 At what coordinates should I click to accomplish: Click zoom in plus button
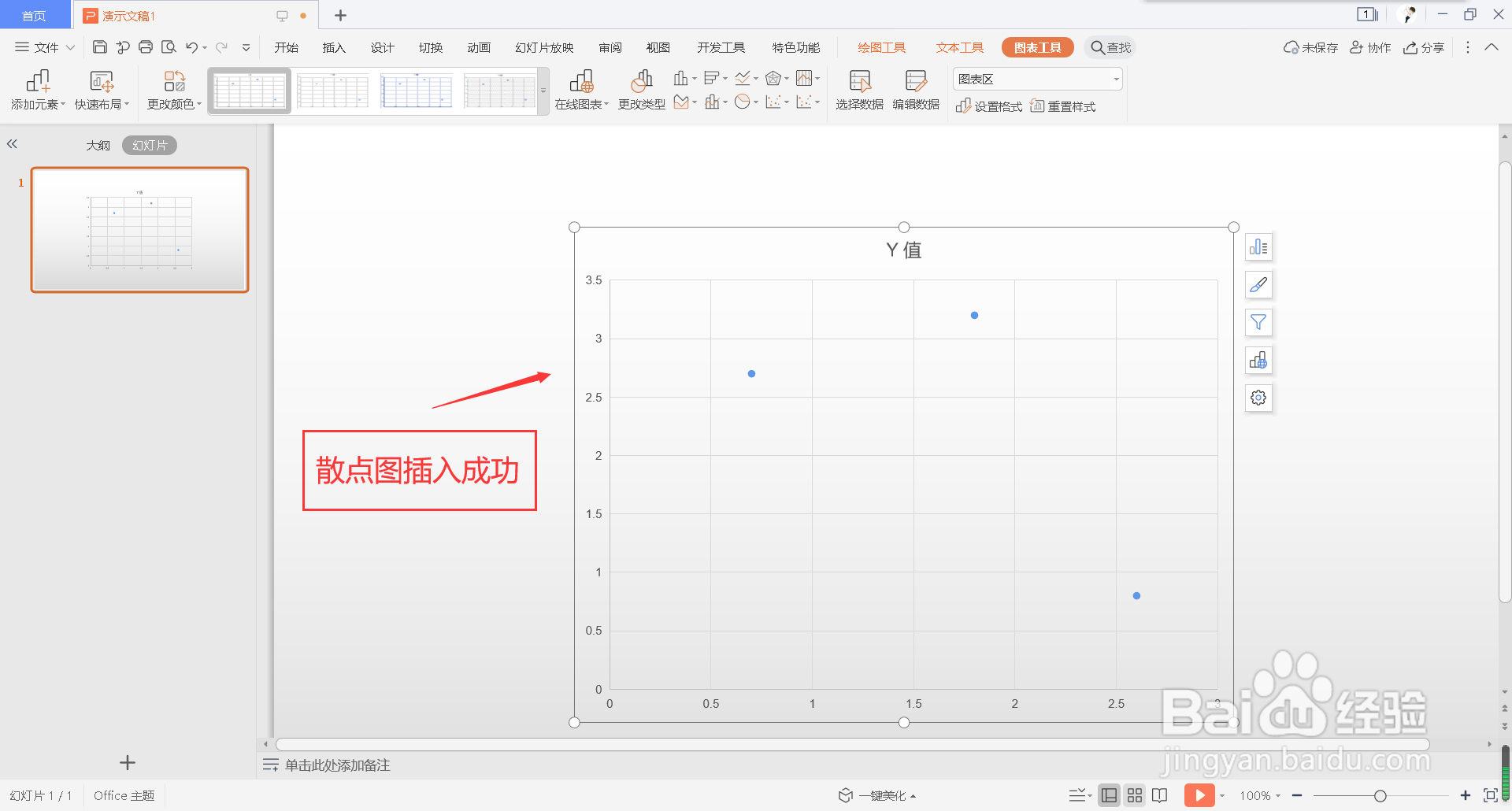coord(1466,795)
